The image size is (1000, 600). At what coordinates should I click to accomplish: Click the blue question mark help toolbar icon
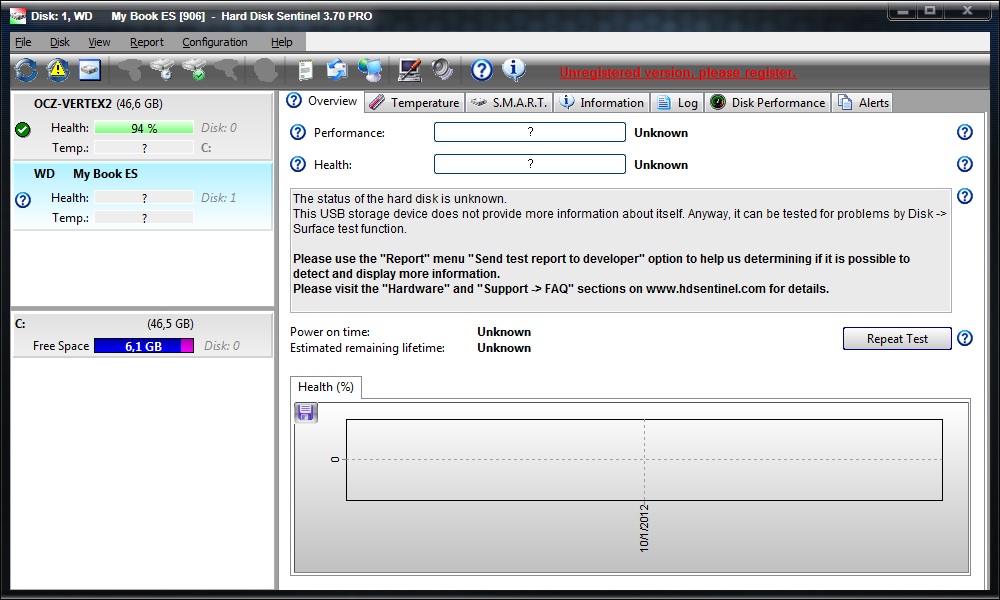click(482, 70)
